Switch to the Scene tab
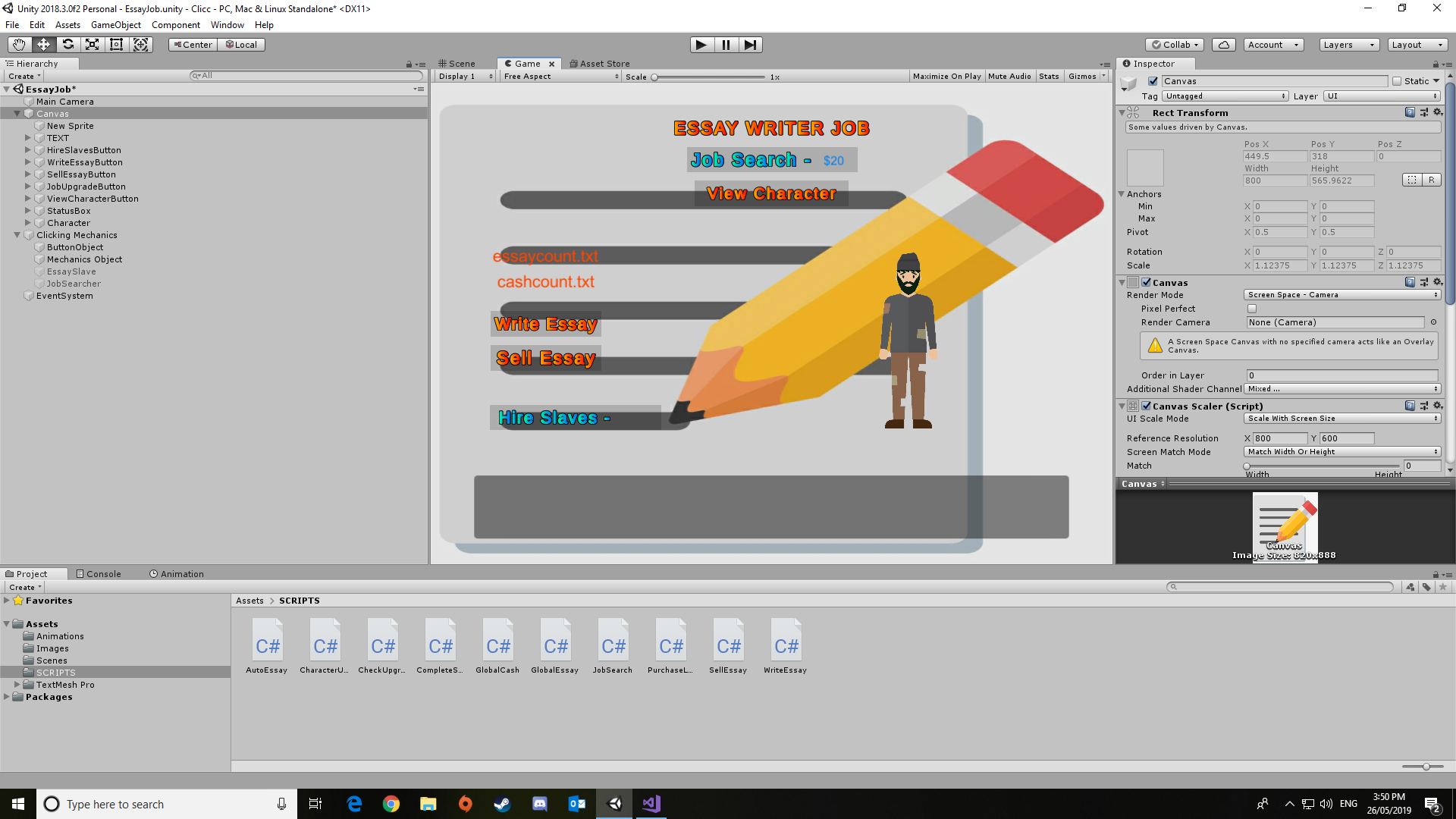 457,64
